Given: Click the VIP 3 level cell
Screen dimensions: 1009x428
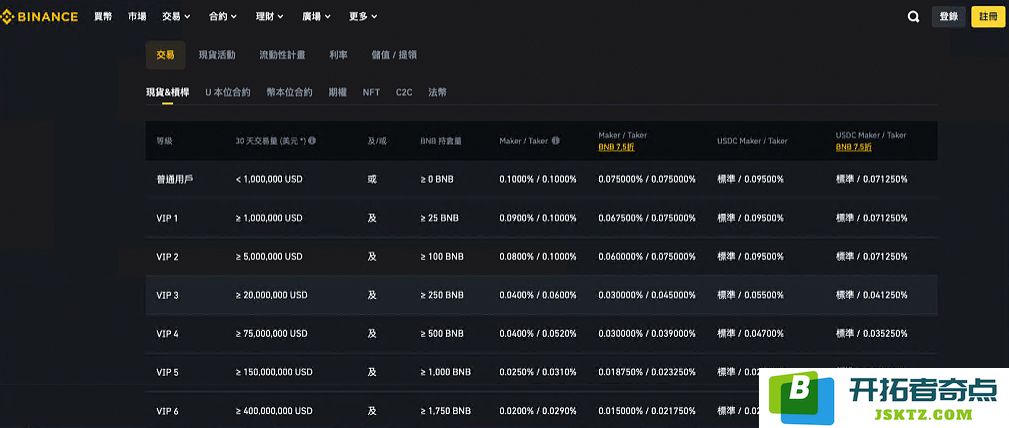Looking at the screenshot, I should [x=167, y=295].
